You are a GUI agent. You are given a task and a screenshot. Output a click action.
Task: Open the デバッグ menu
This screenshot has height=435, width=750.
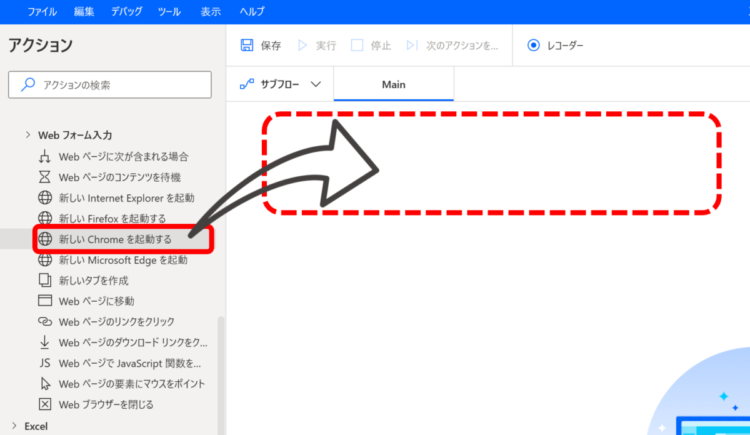(x=126, y=11)
